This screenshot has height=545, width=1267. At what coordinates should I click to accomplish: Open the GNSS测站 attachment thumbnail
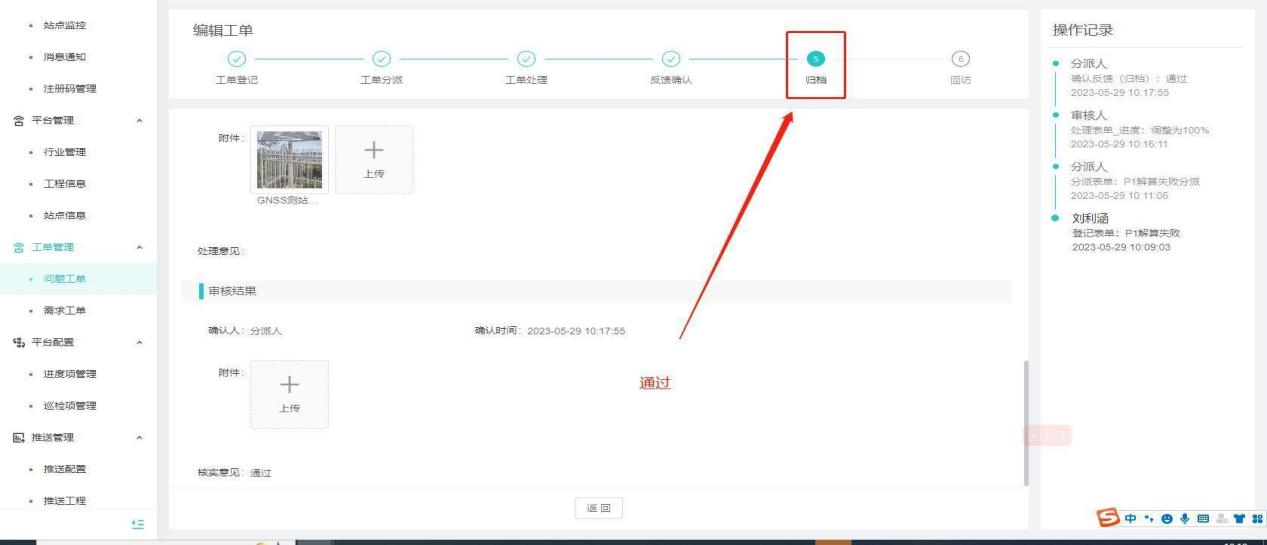(x=289, y=159)
